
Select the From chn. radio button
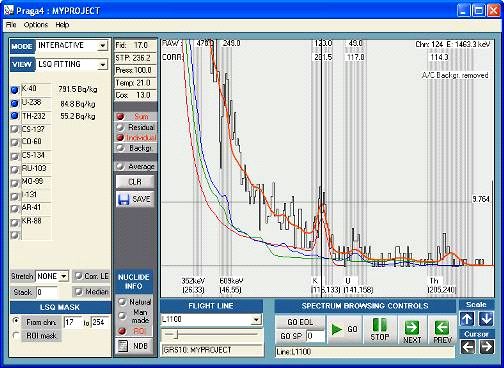pyautogui.click(x=15, y=321)
